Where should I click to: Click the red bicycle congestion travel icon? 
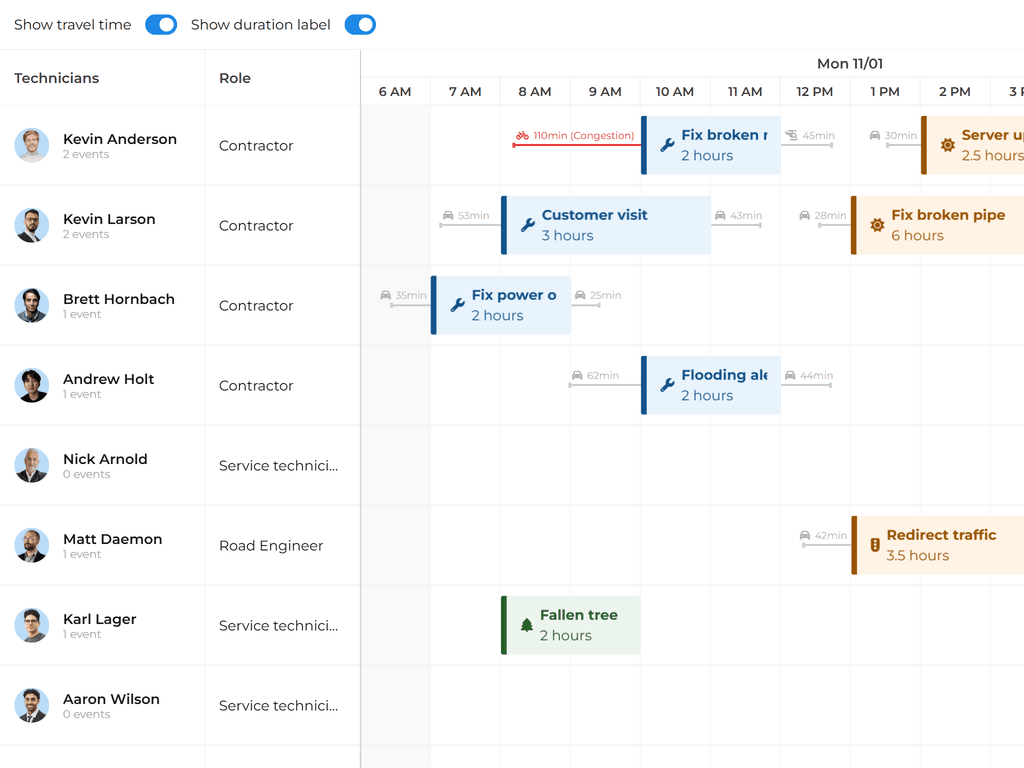click(522, 136)
